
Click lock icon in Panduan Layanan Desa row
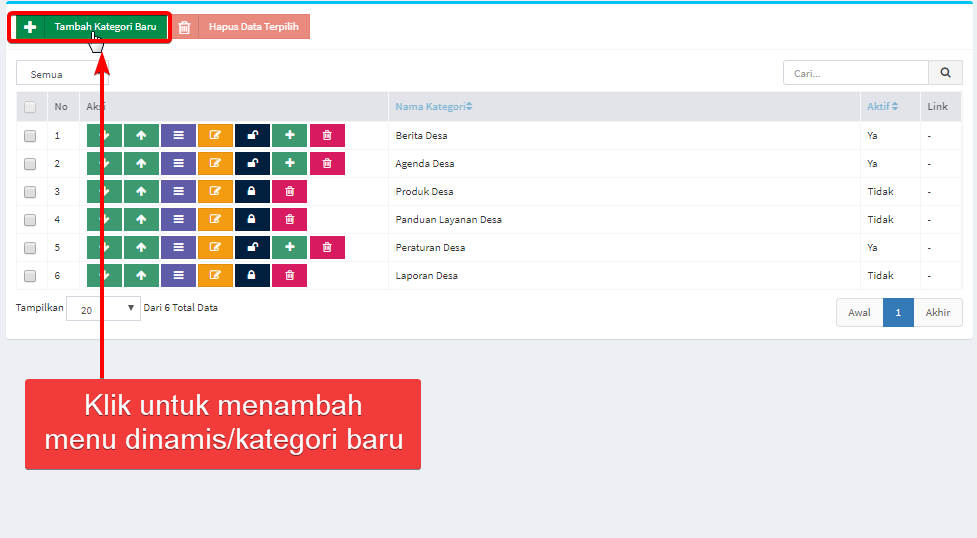click(252, 219)
